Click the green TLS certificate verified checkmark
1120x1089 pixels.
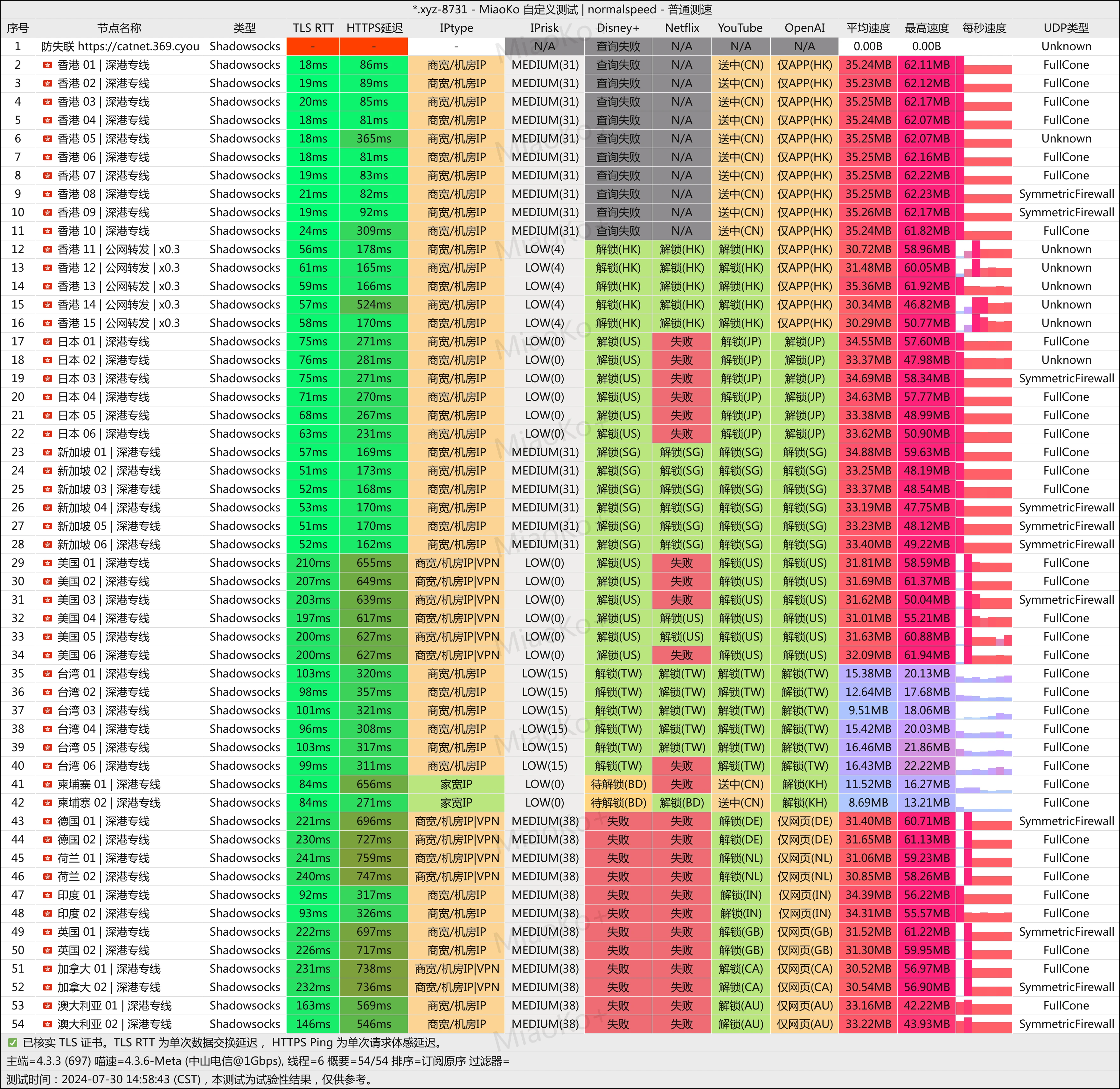(x=13, y=1043)
